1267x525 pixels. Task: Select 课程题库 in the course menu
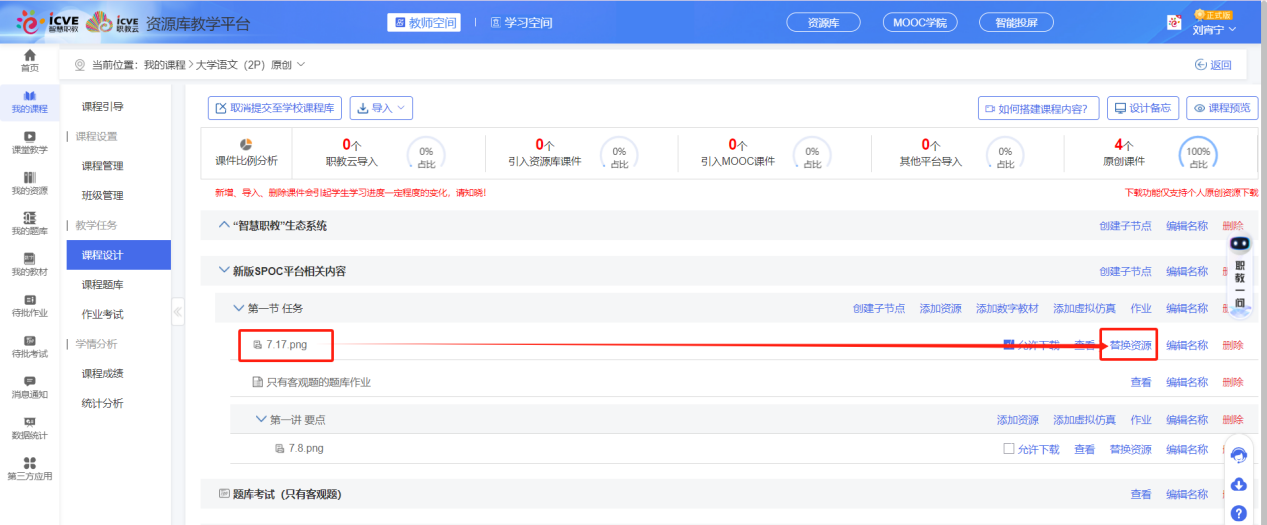click(103, 285)
